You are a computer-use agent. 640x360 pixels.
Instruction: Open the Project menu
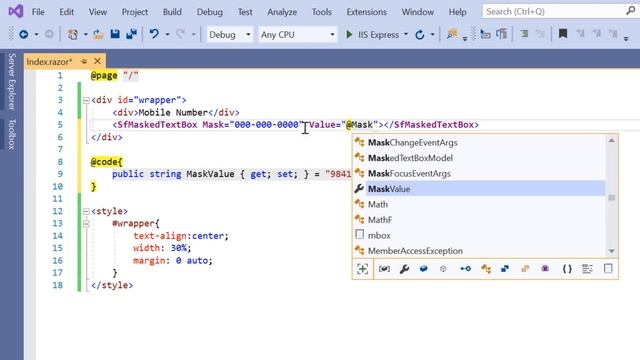135,12
